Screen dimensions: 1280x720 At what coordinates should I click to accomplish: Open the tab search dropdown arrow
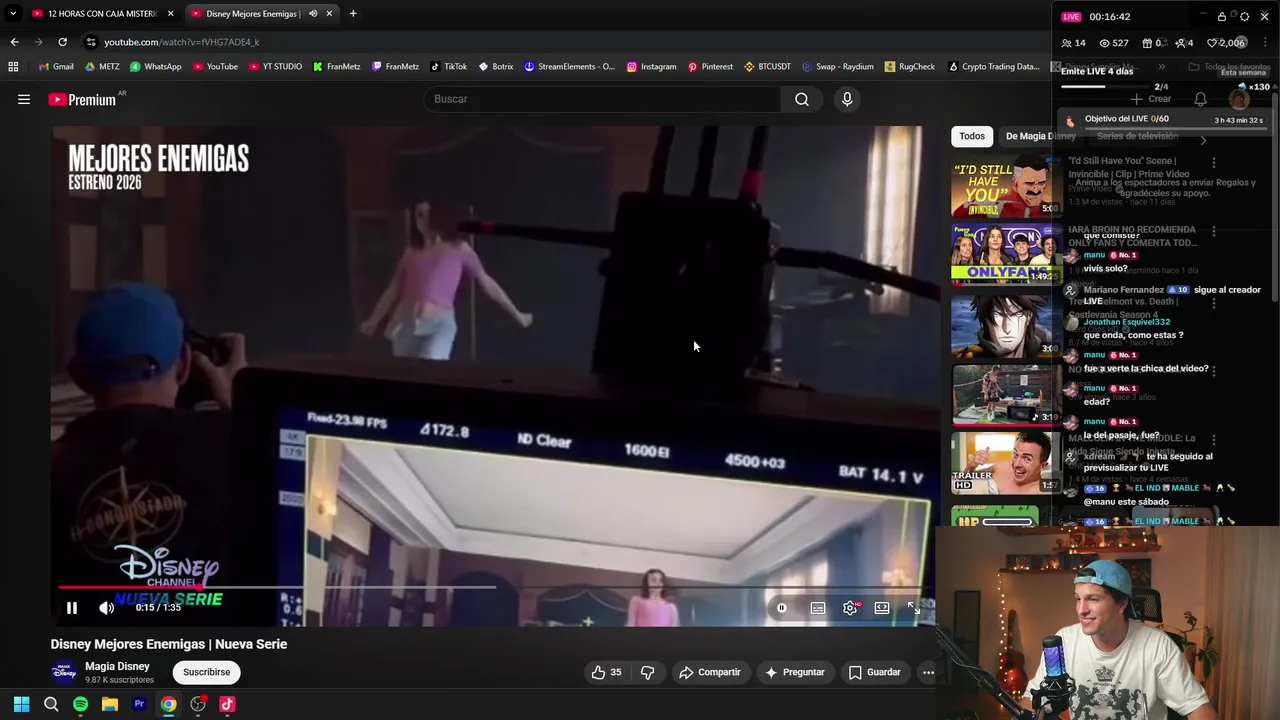(x=13, y=14)
